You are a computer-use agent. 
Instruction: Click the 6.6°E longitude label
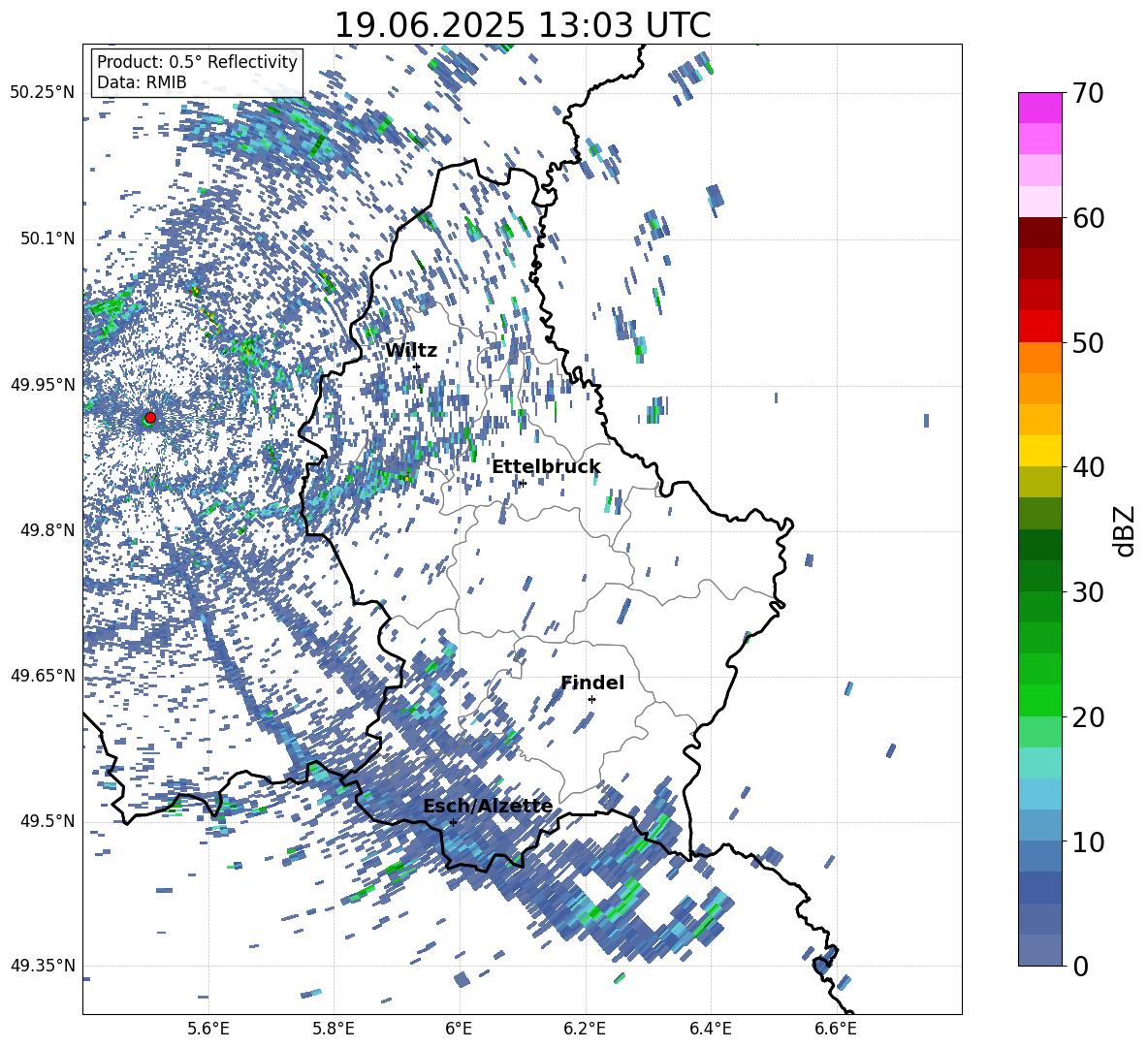(x=836, y=1029)
